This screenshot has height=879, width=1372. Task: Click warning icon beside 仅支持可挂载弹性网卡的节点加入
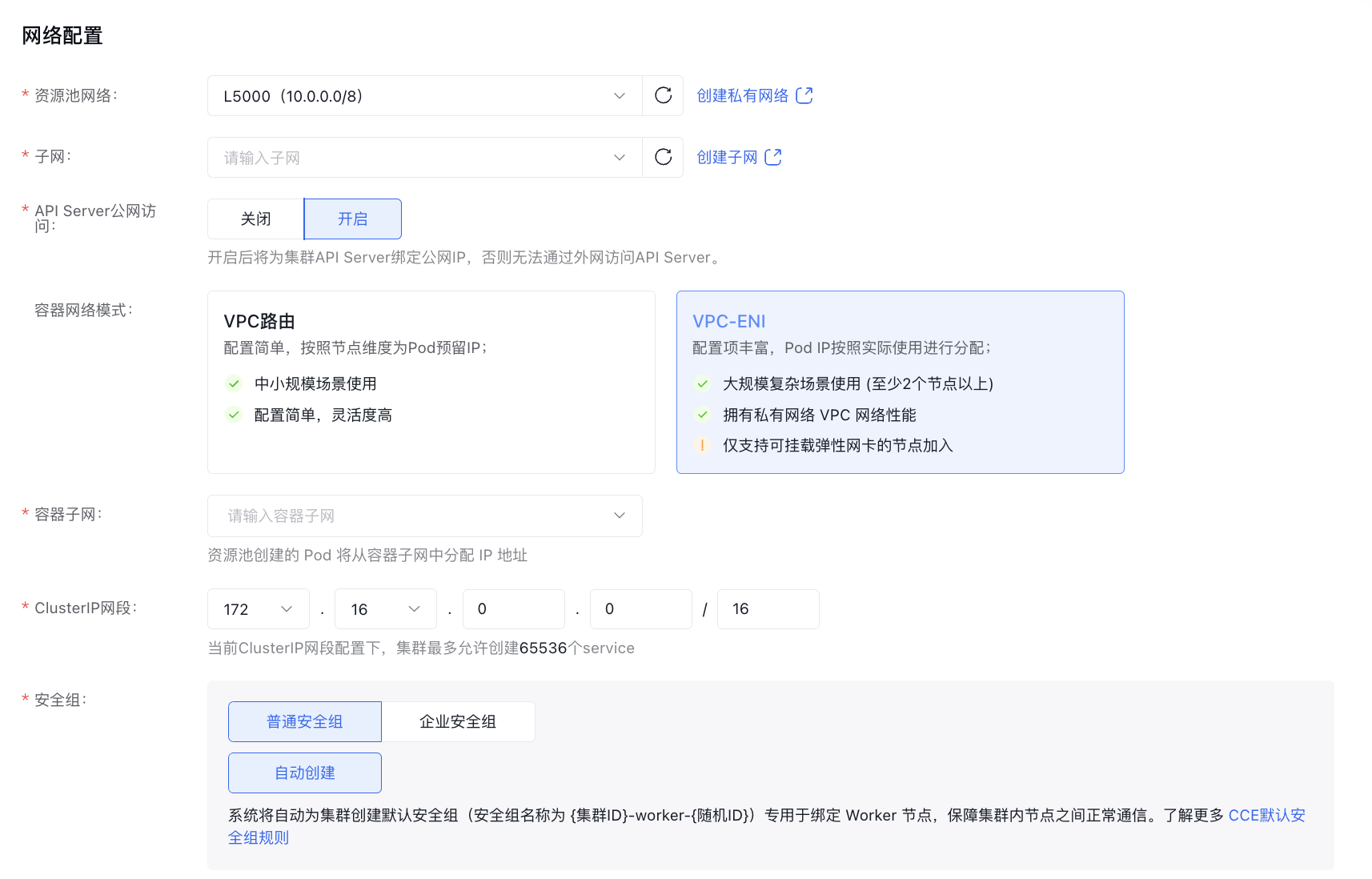702,445
